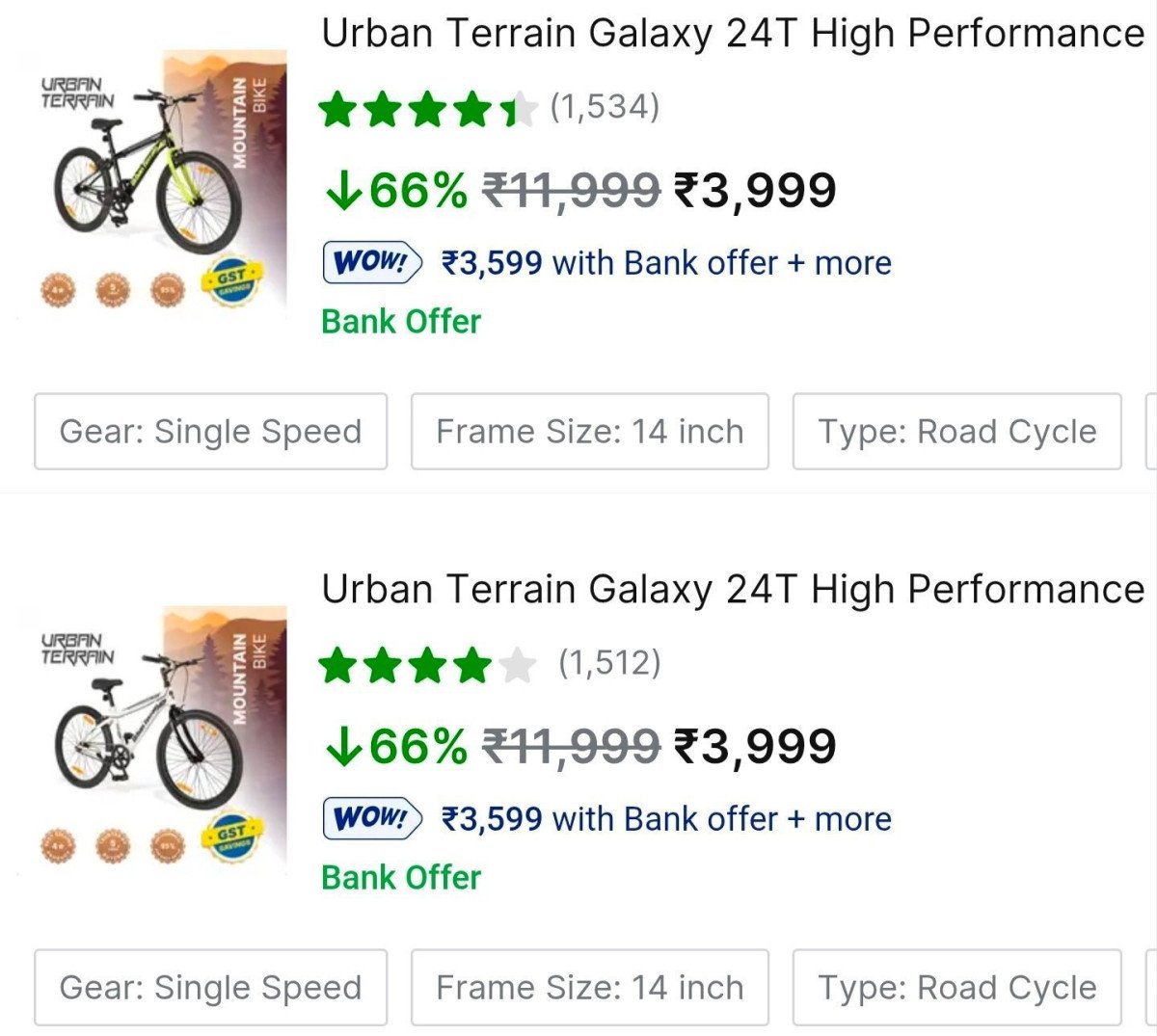
Task: Tap the WOW! badge on first listing
Action: pos(371,262)
